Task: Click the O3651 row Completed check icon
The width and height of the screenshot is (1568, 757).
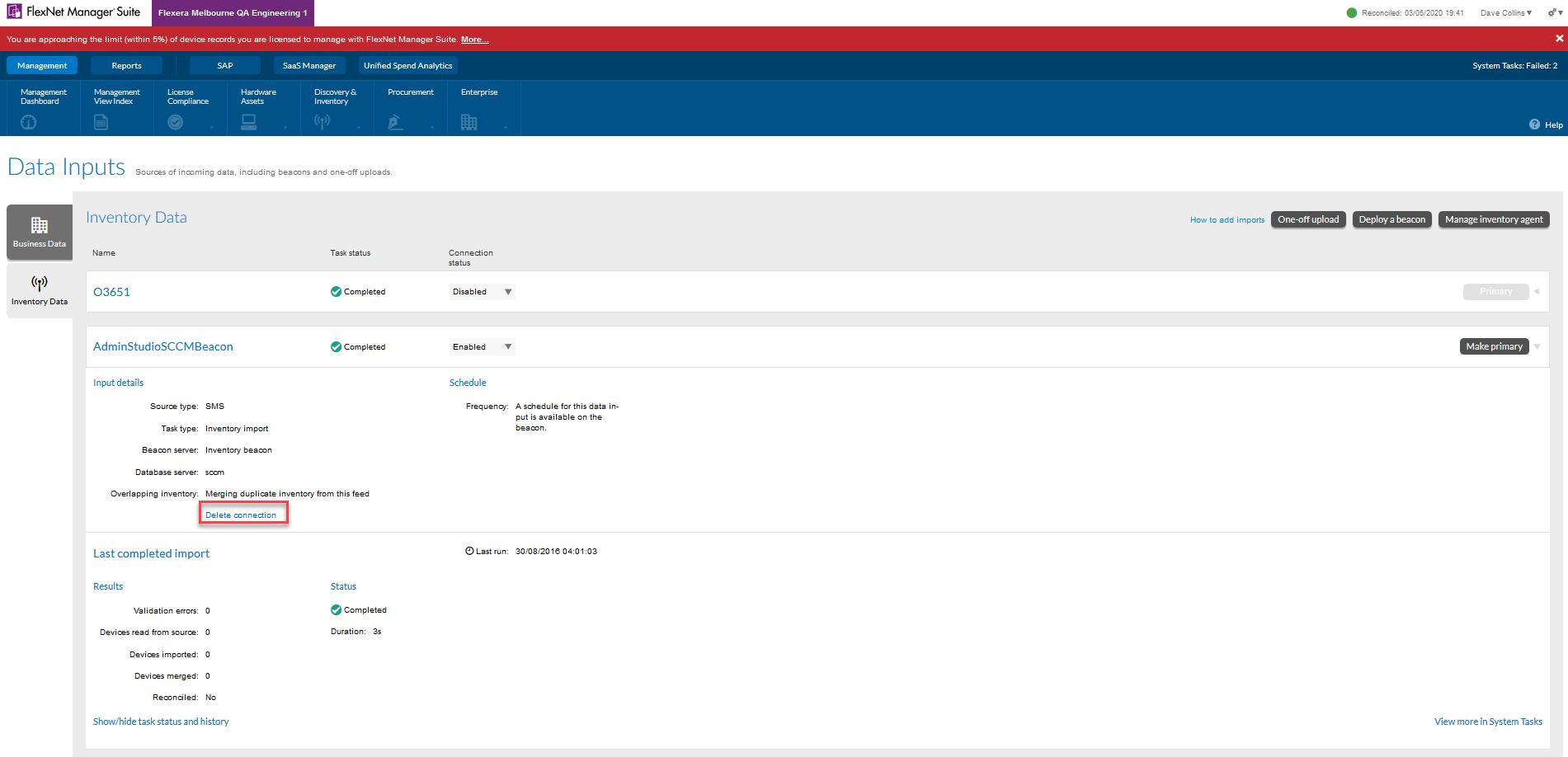Action: click(x=336, y=291)
